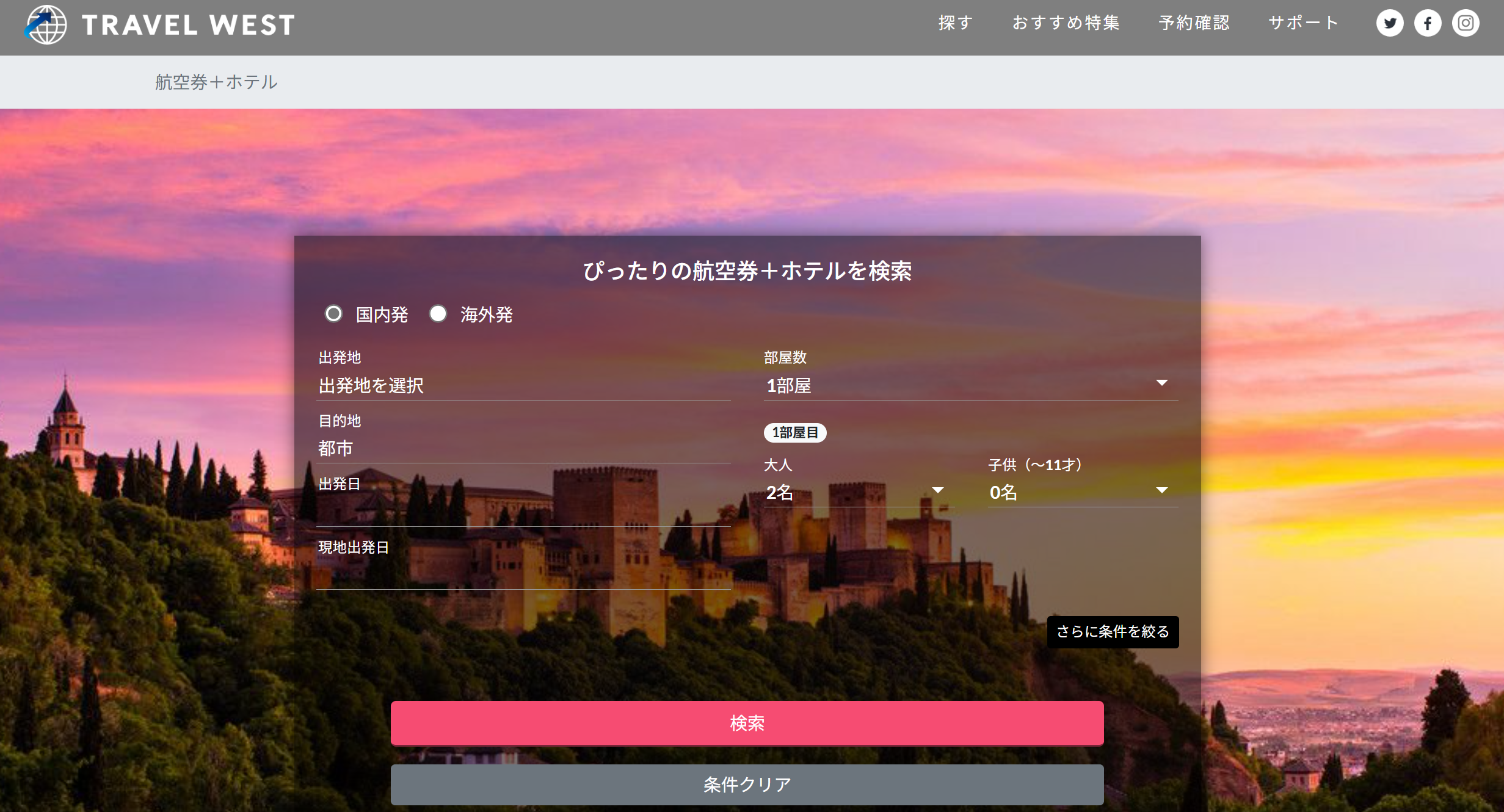Click the 条件クリア button
The image size is (1504, 812).
tap(747, 785)
